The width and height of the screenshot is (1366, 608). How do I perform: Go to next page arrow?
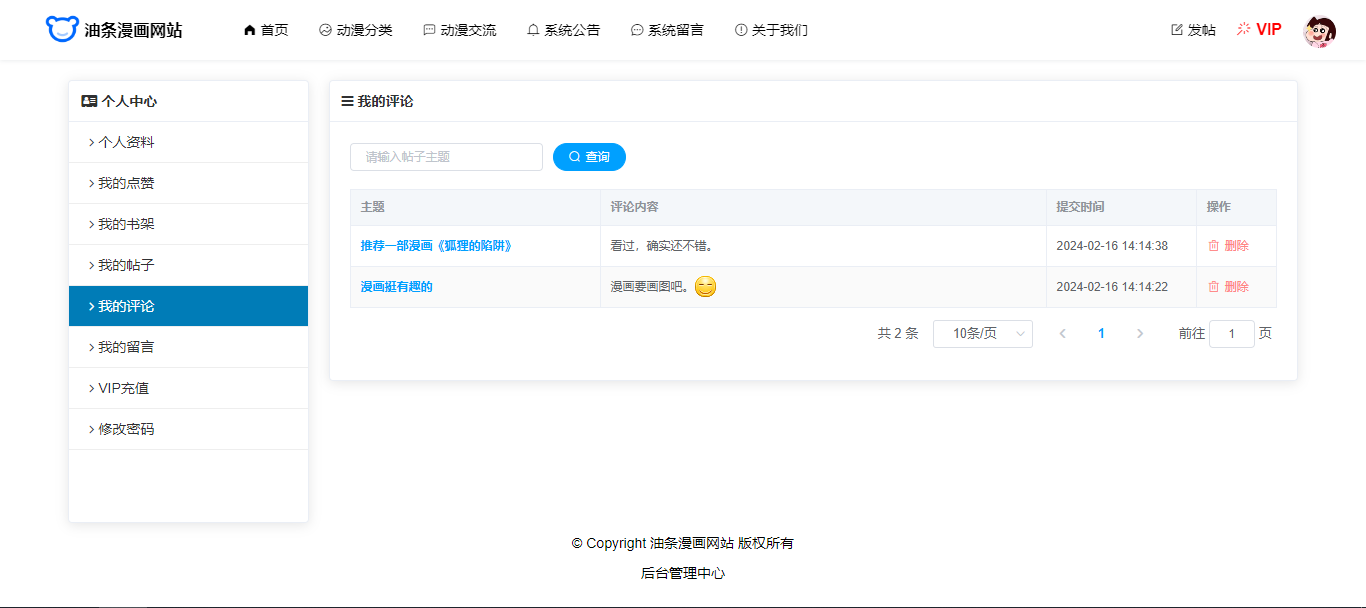1139,334
